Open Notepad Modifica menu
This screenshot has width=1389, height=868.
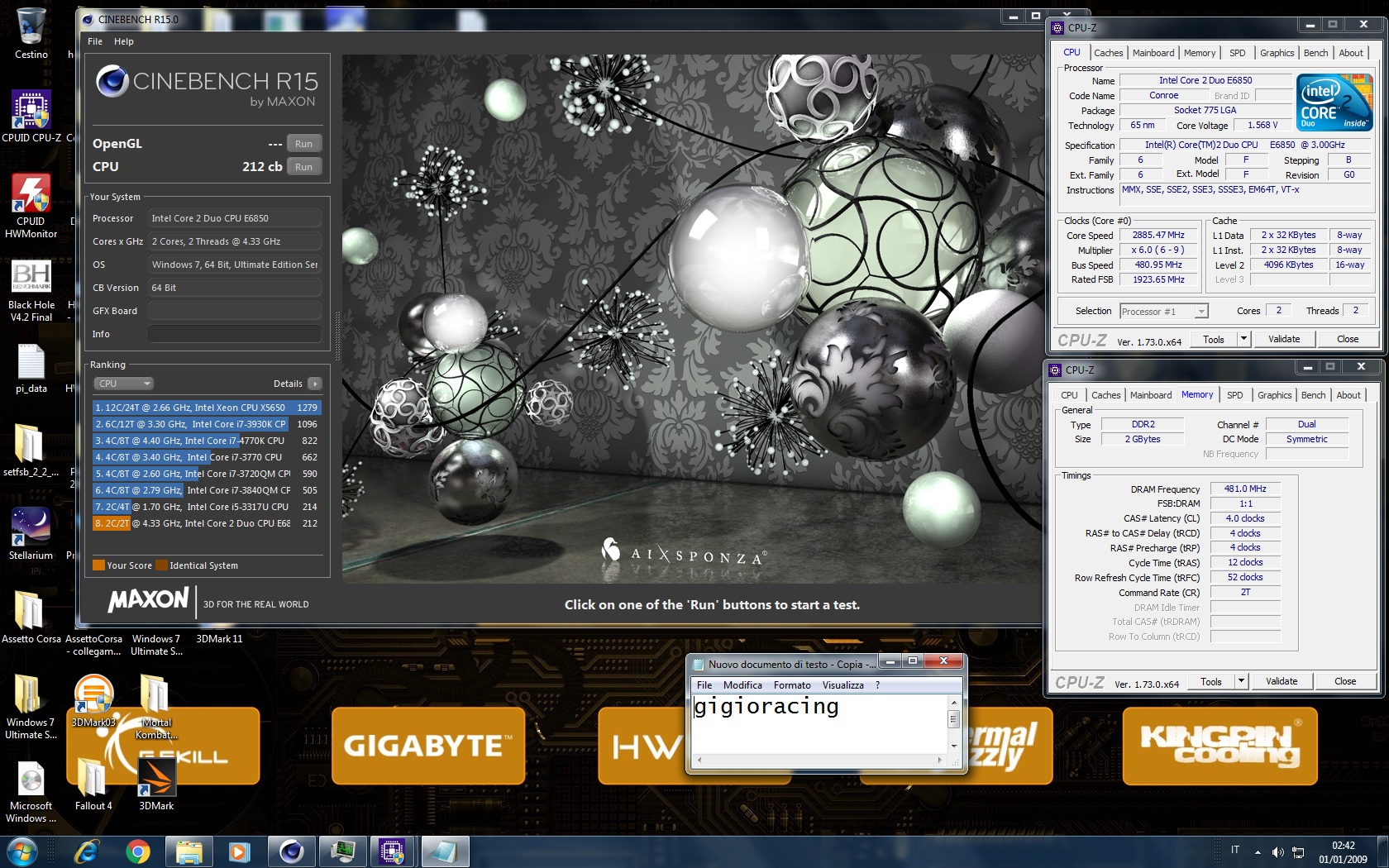point(742,685)
